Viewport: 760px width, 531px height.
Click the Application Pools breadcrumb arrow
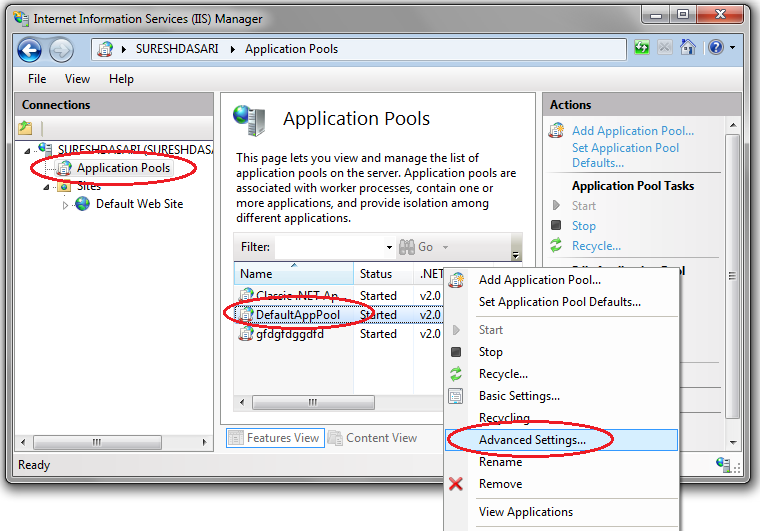[x=233, y=49]
